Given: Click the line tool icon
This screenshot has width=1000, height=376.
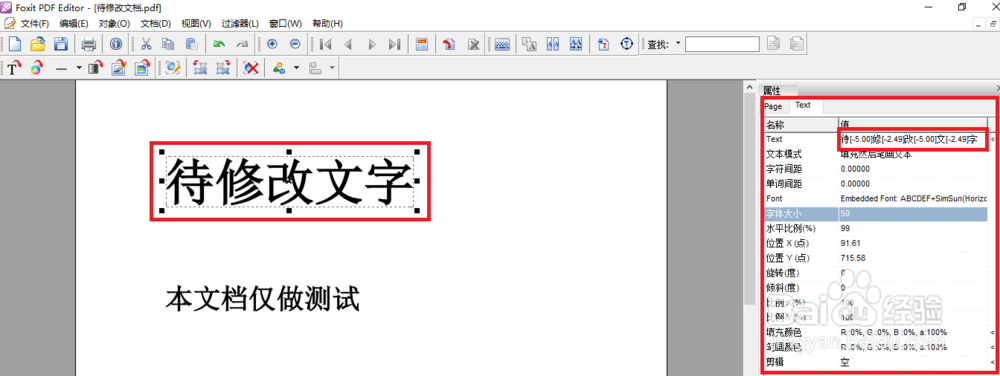Looking at the screenshot, I should coord(62,68).
